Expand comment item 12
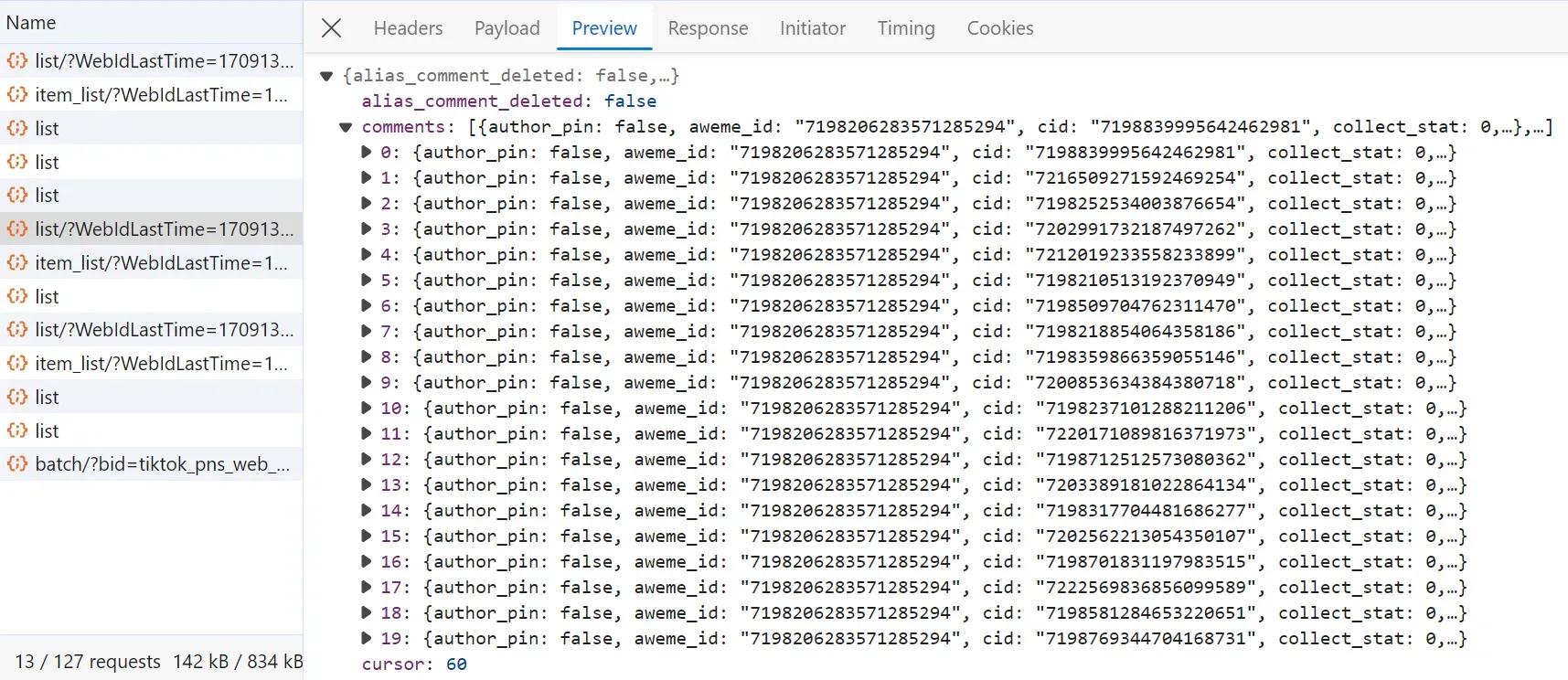 coord(367,459)
